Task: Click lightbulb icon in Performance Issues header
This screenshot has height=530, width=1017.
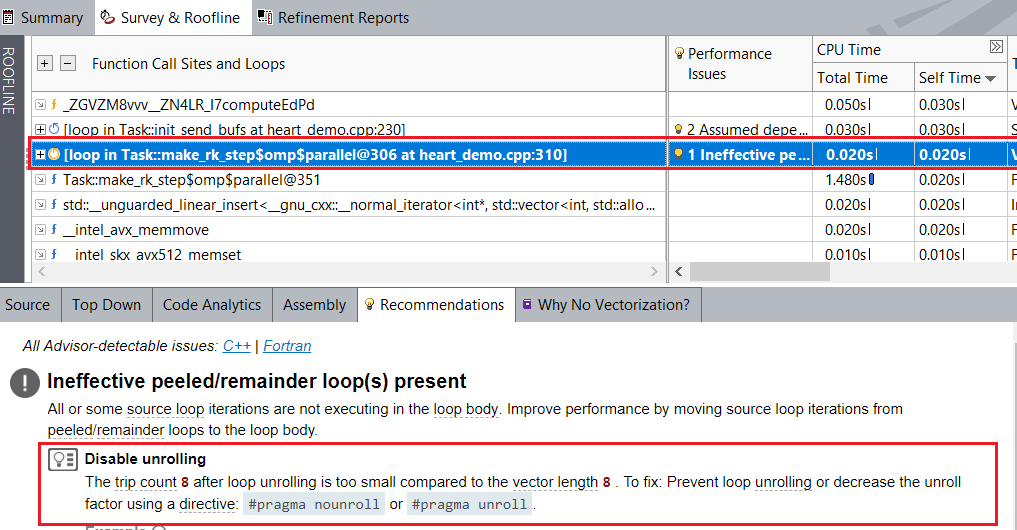Action: point(680,54)
